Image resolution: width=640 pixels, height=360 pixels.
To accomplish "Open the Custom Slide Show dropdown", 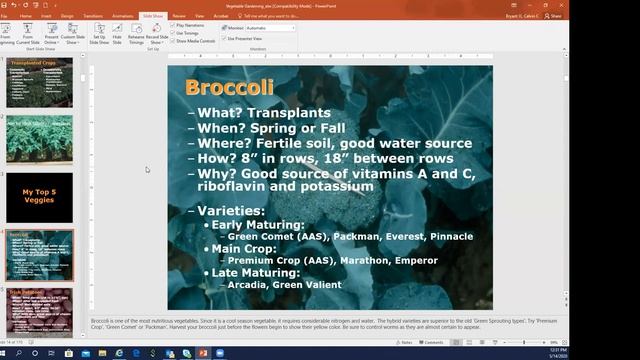I will click(x=73, y=34).
